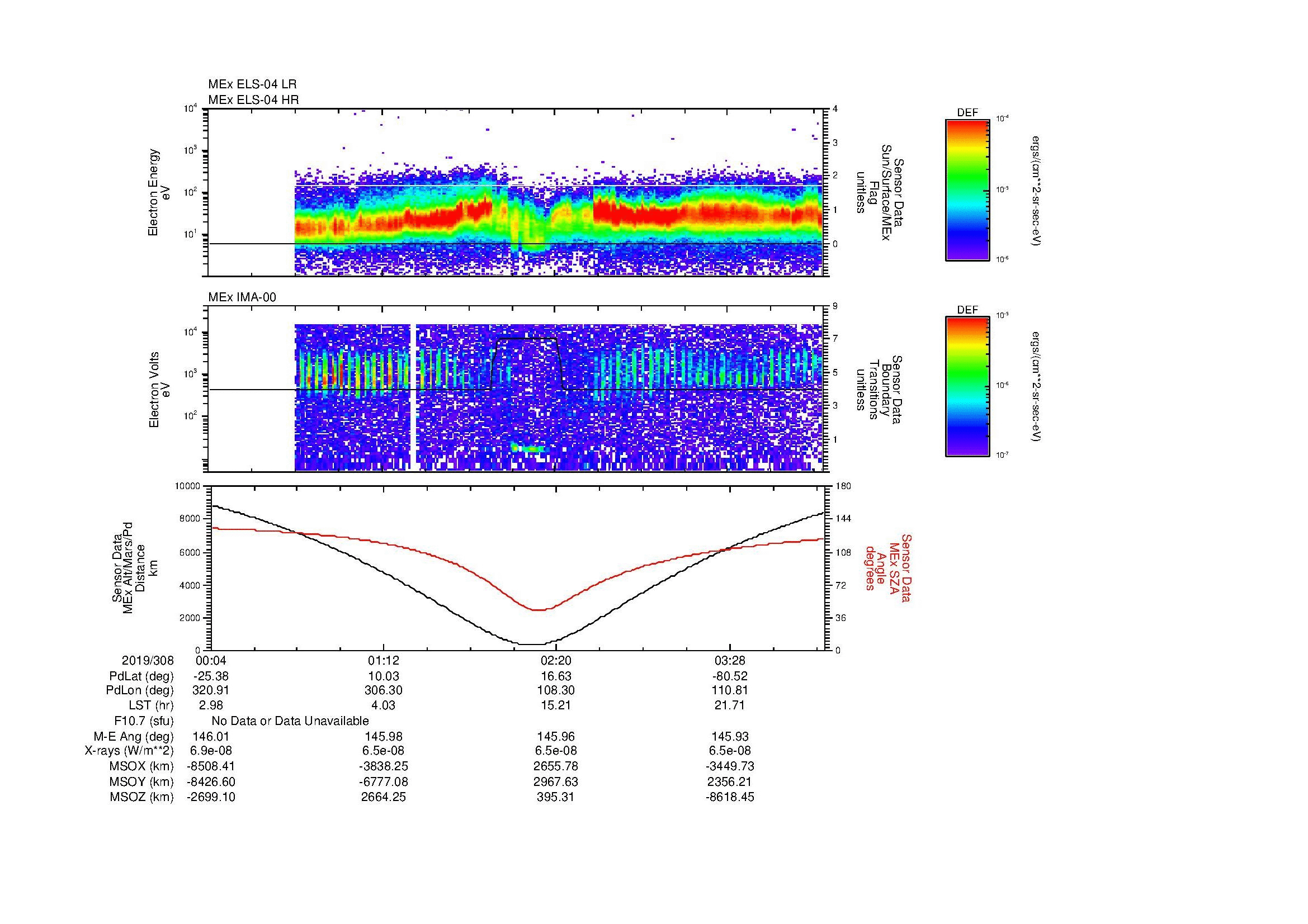Click the LST value '21.71'
This screenshot has width=1308, height=924.
coord(730,705)
